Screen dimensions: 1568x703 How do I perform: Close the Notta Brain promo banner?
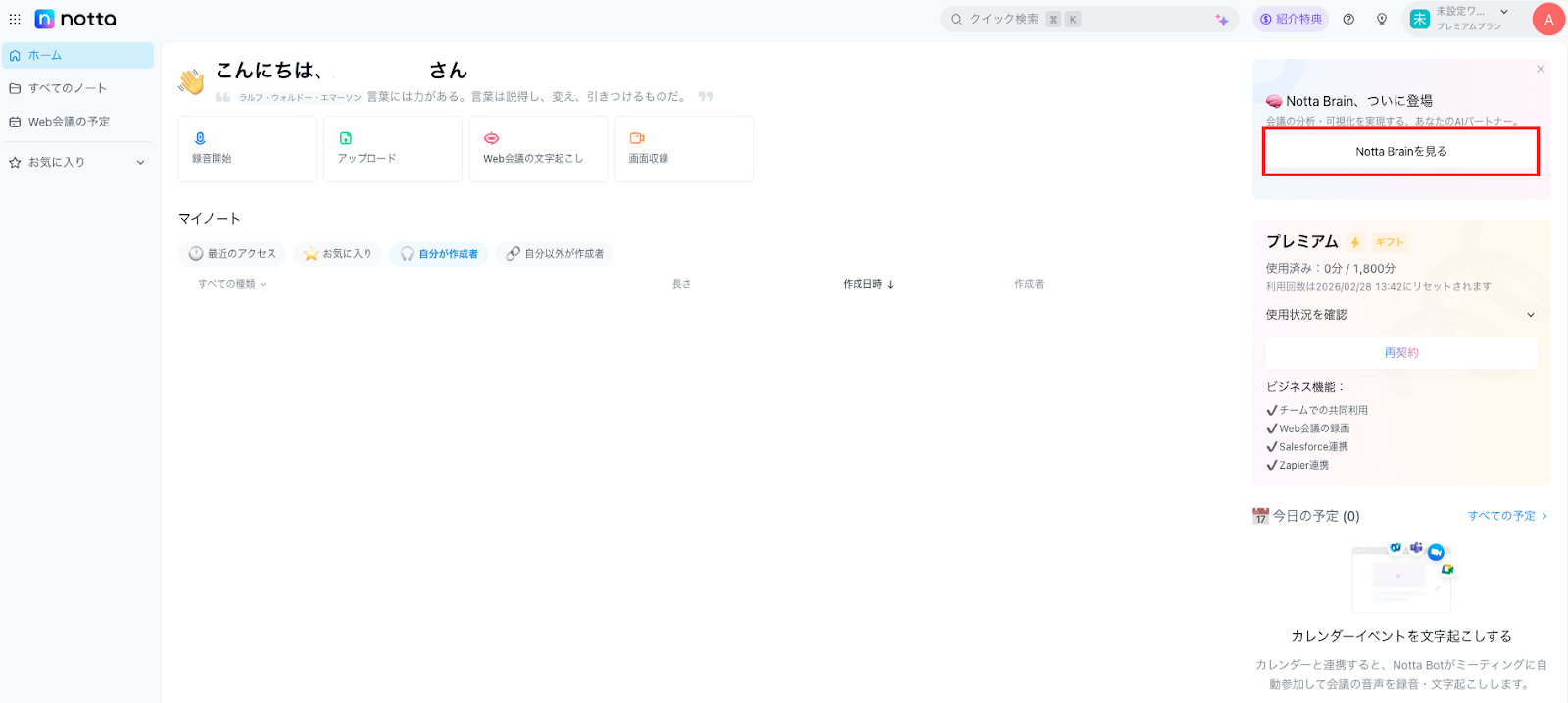coord(1541,69)
